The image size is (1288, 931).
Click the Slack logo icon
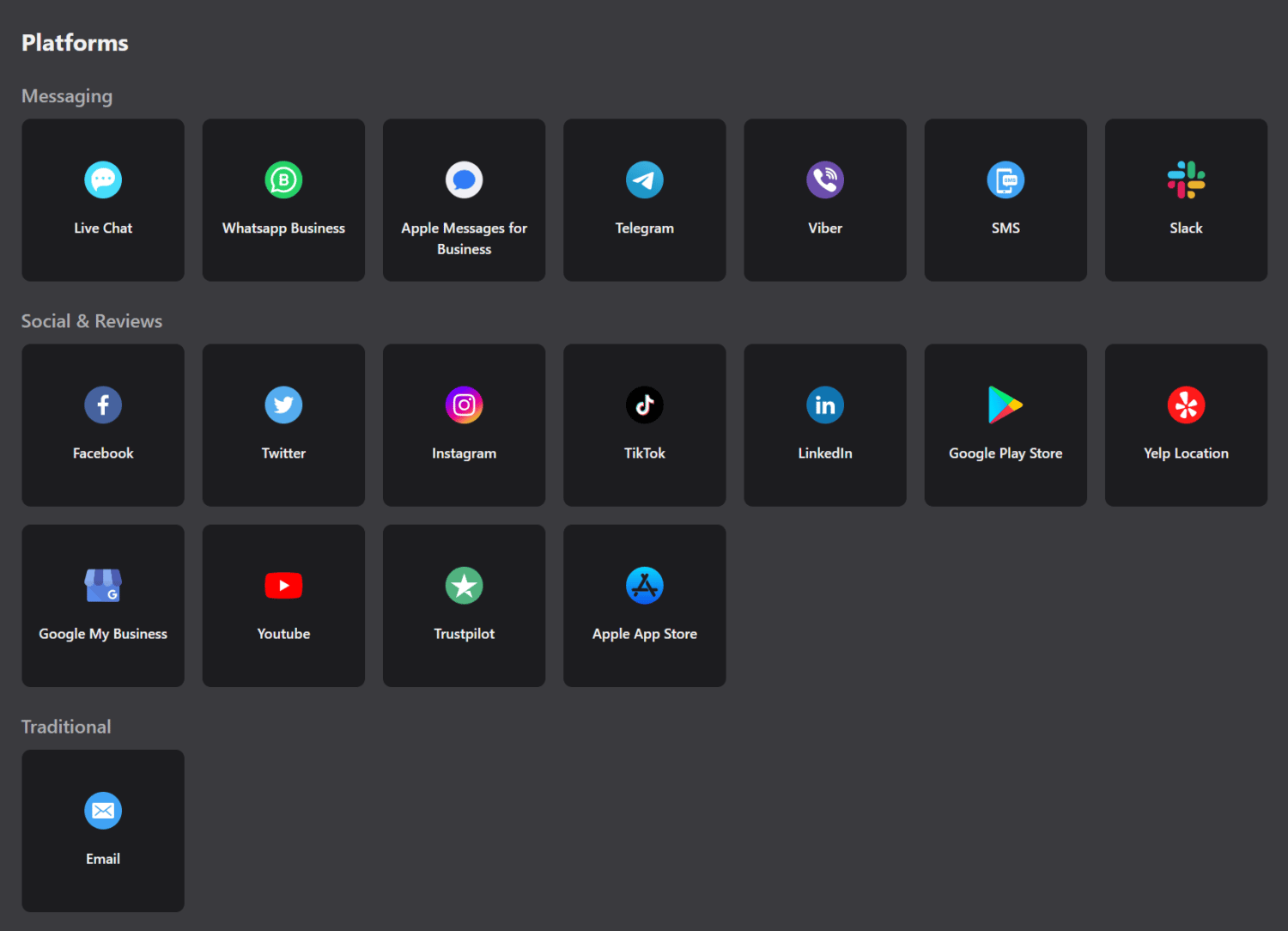tap(1186, 180)
